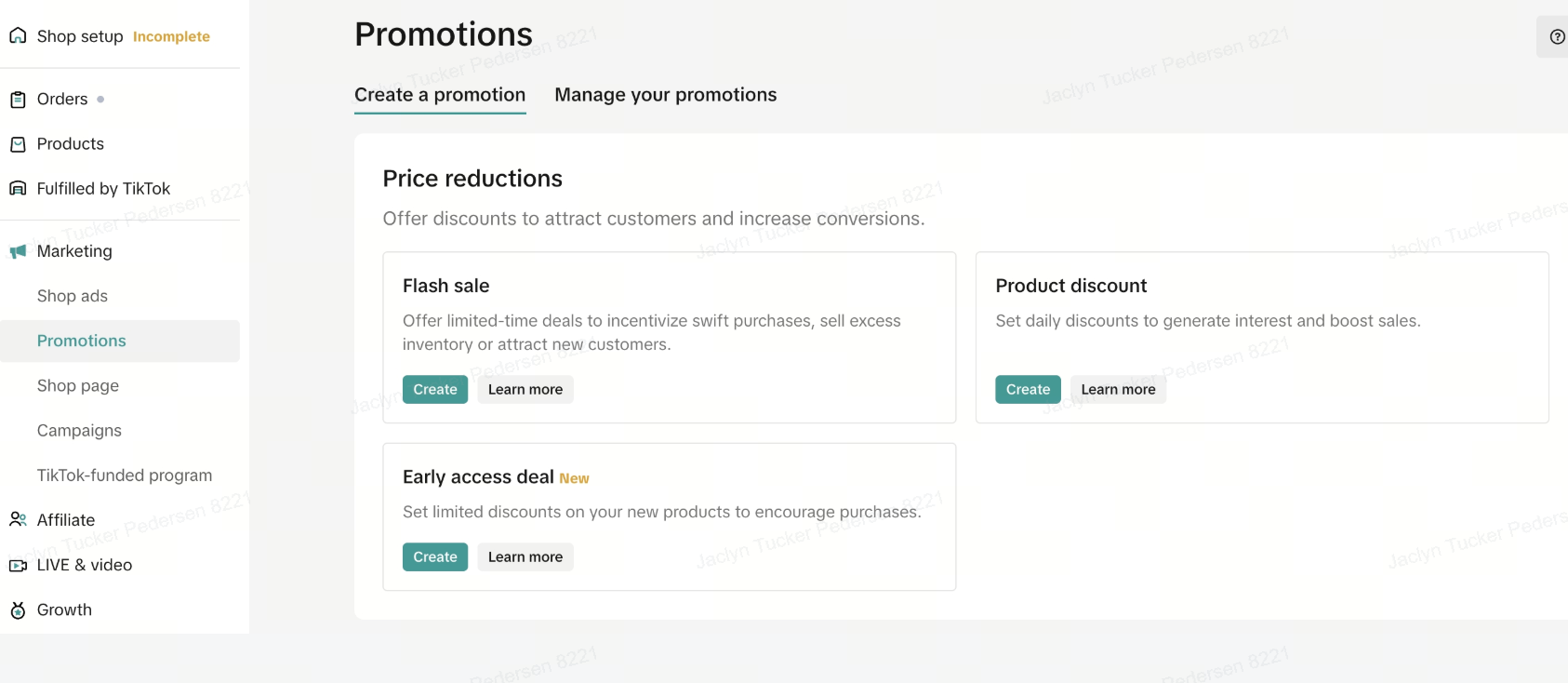Go to Campaigns in Marketing menu
This screenshot has width=1568, height=683.
[x=79, y=431]
